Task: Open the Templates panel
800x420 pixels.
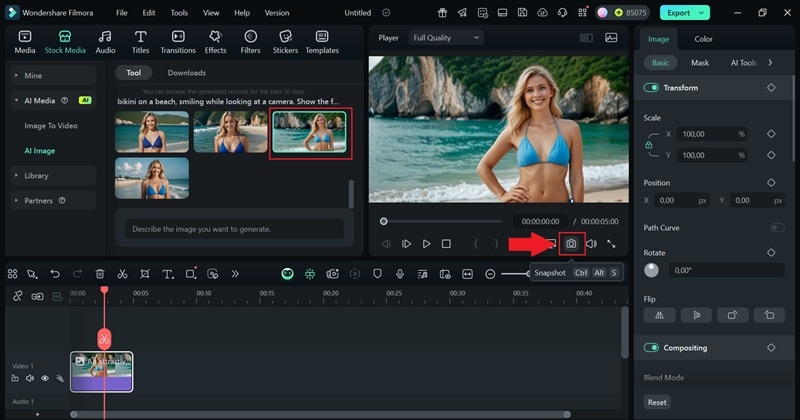Action: point(322,42)
